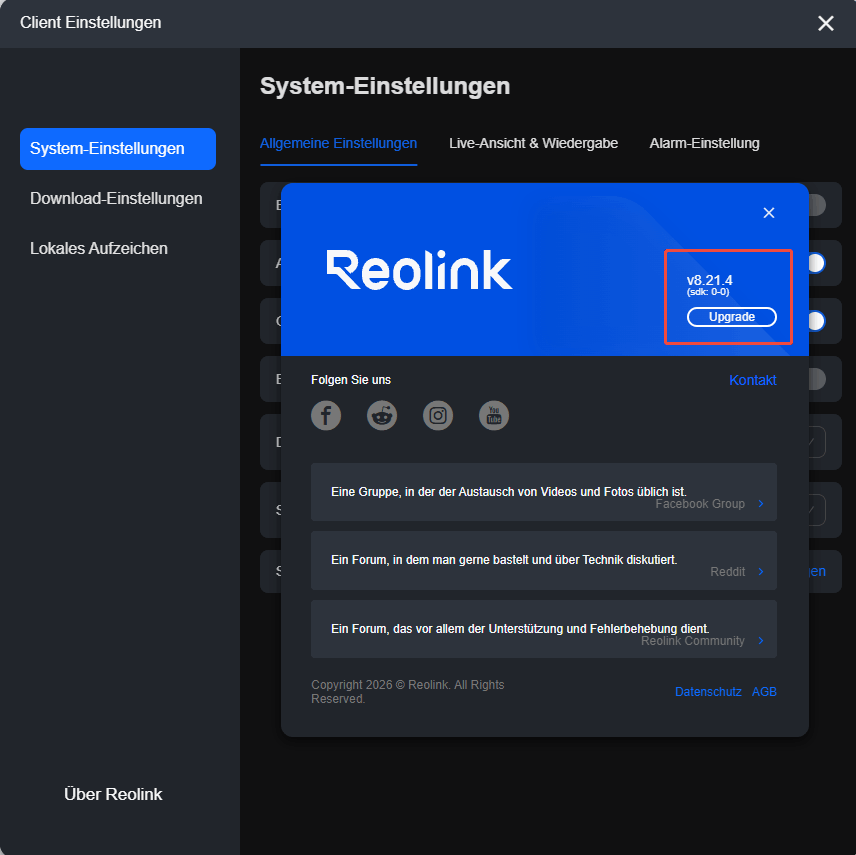The height and width of the screenshot is (855, 856).
Task: Open the Facebook Group row
Action: click(x=544, y=492)
